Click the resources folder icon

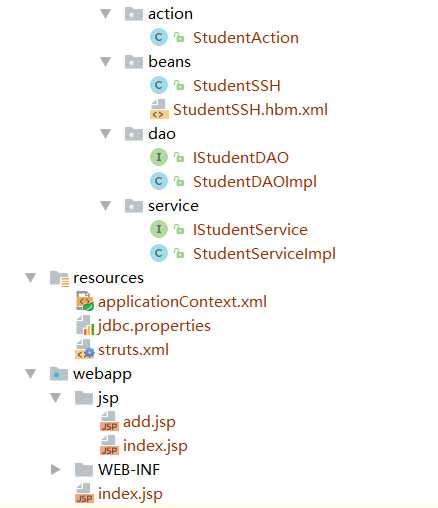(59, 278)
